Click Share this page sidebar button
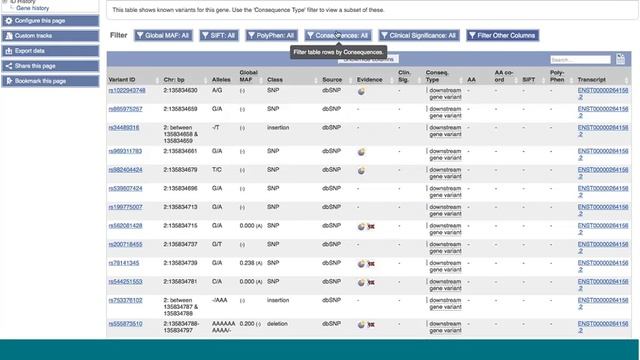640x360 pixels. [x=50, y=66]
